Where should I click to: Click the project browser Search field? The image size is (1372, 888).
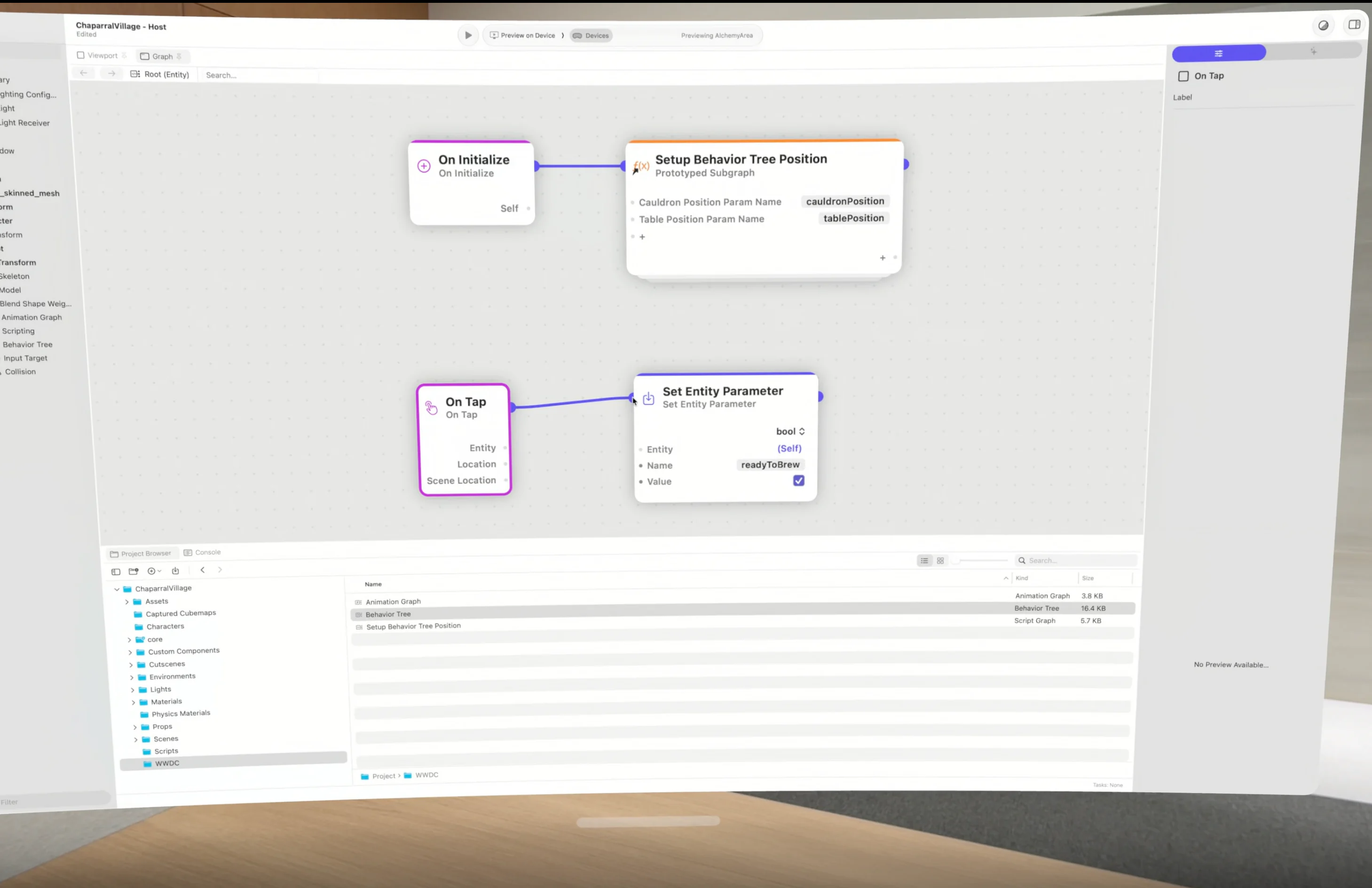[1076, 561]
